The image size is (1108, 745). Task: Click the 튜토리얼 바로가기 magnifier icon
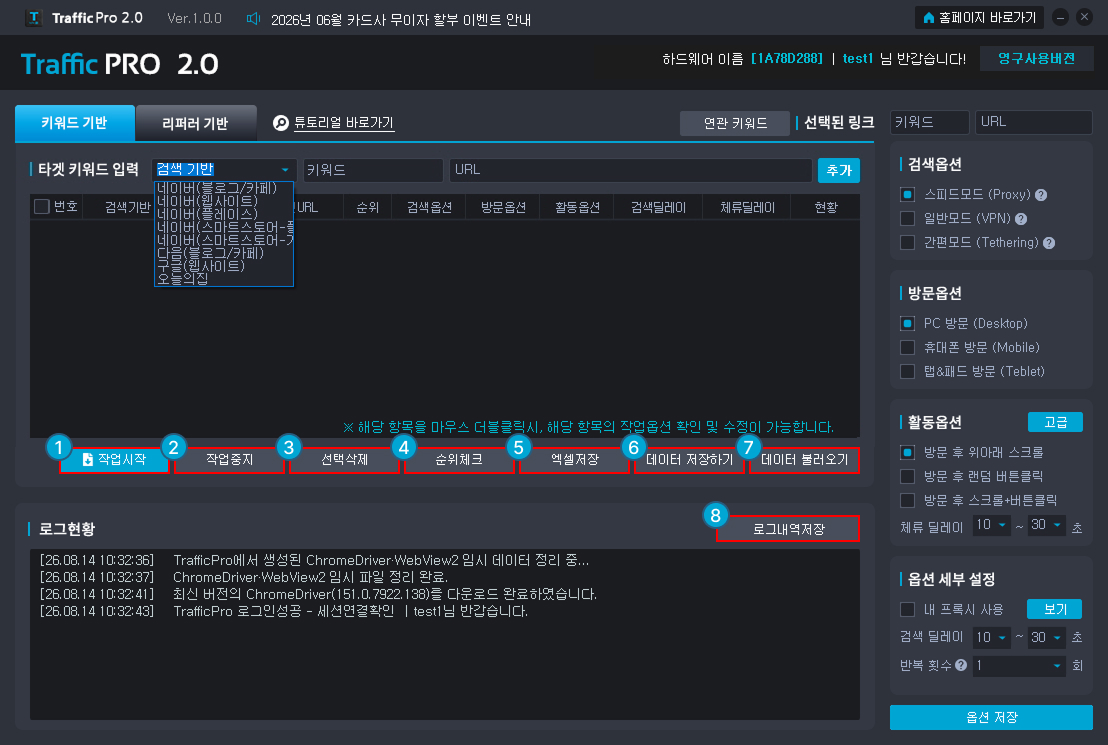point(281,123)
